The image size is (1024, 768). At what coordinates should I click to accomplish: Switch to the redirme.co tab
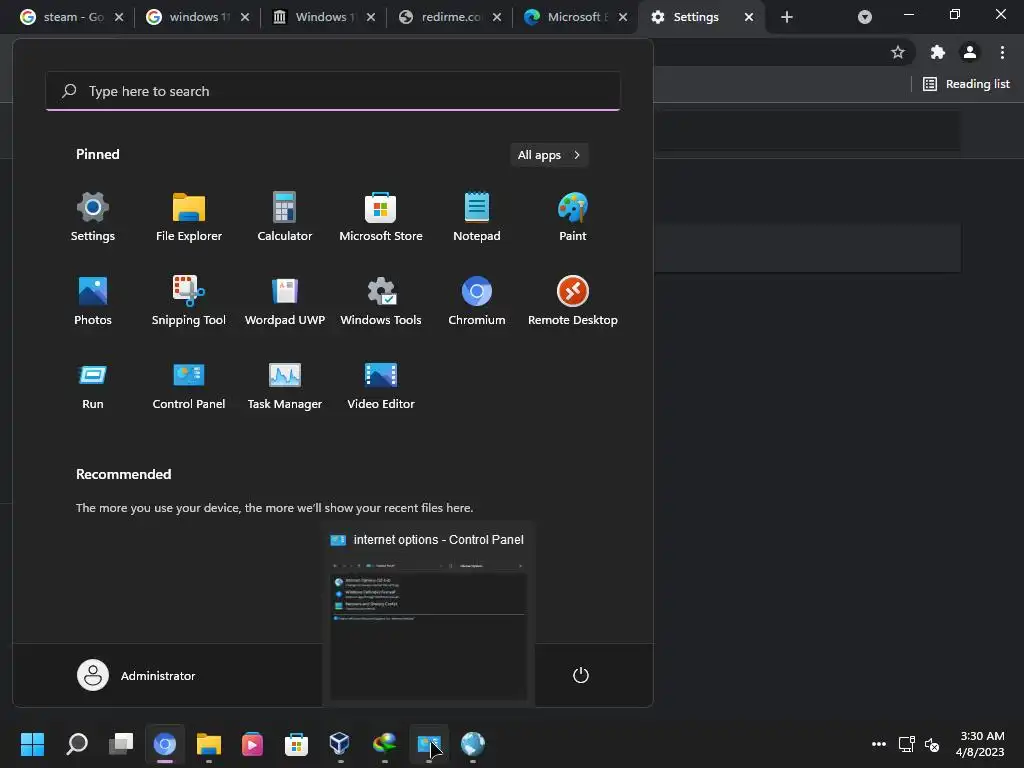pos(447,17)
